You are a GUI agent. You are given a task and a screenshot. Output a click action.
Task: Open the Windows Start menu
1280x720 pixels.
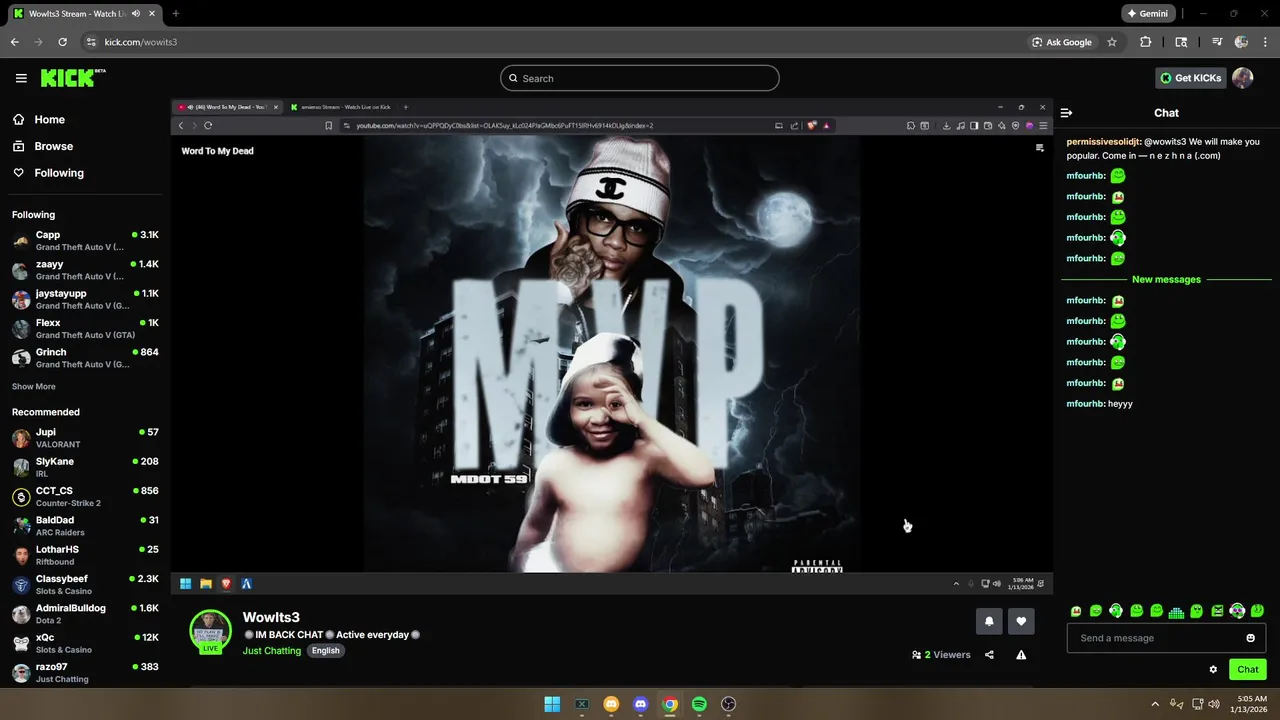[552, 704]
